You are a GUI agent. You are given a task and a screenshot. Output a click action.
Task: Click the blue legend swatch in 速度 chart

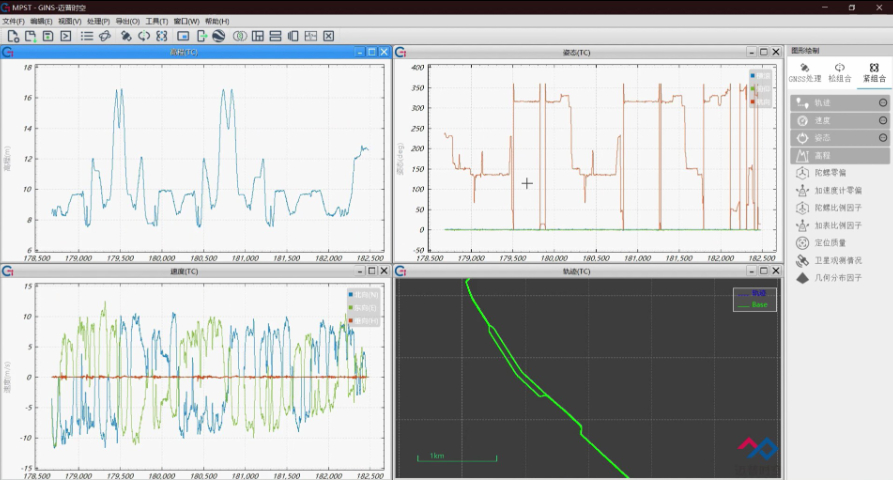(x=352, y=294)
